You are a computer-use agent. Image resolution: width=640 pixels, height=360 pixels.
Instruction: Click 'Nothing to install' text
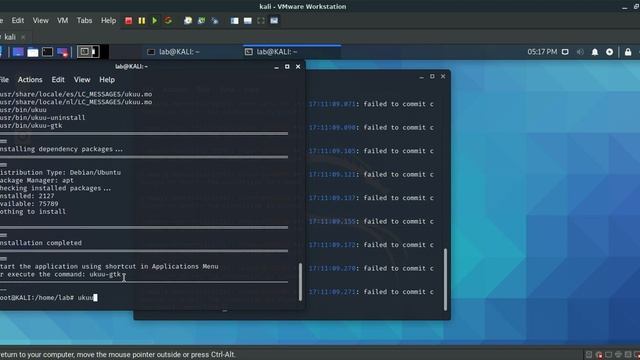[x=33, y=211]
